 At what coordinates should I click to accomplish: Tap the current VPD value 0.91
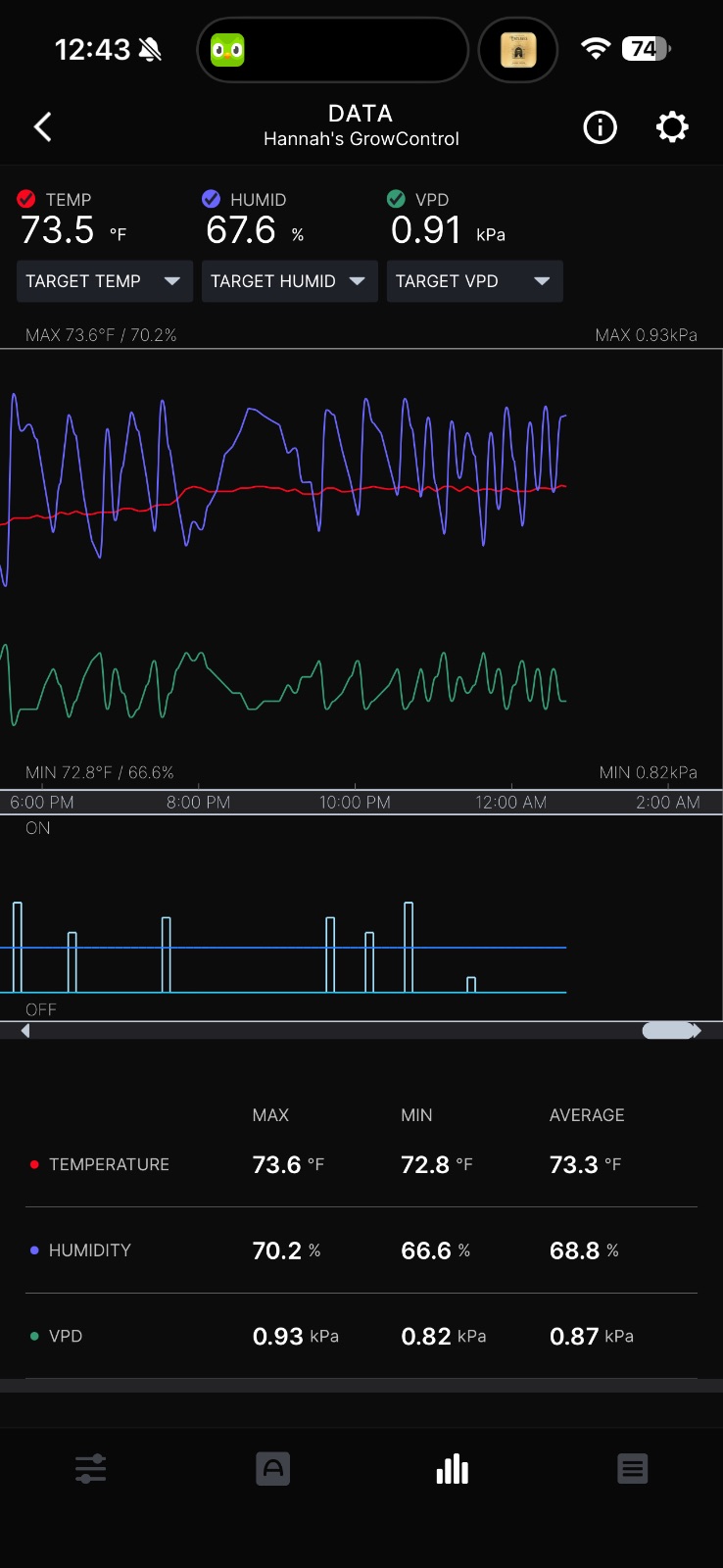point(426,230)
